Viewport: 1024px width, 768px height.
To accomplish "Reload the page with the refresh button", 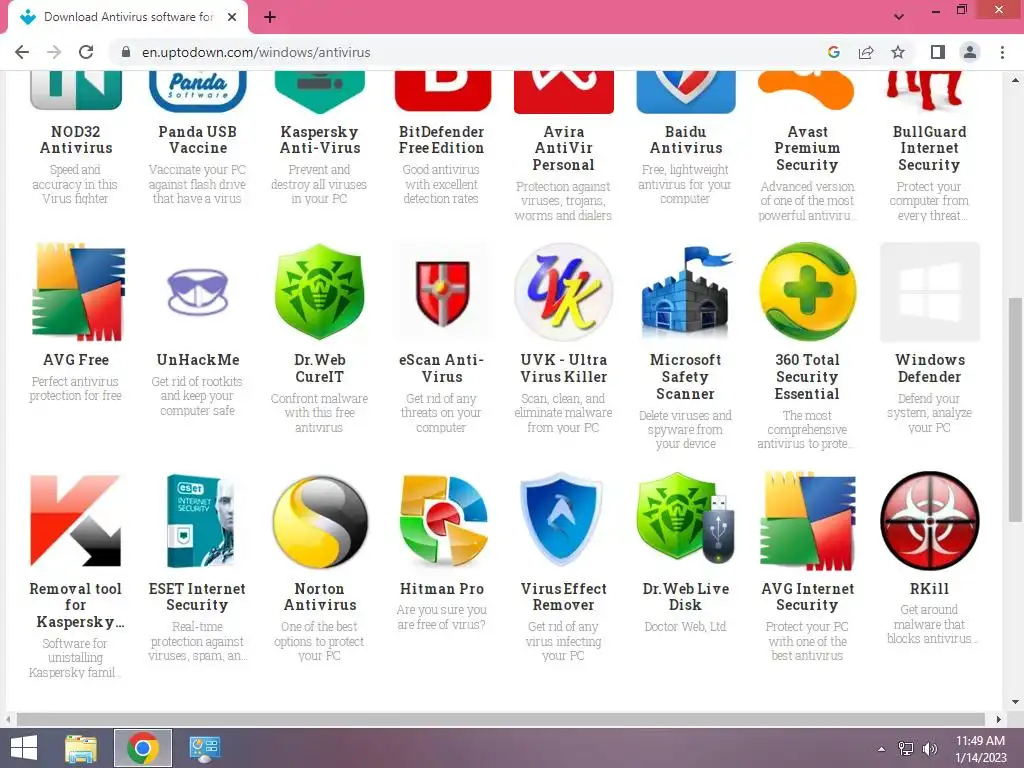I will click(86, 52).
